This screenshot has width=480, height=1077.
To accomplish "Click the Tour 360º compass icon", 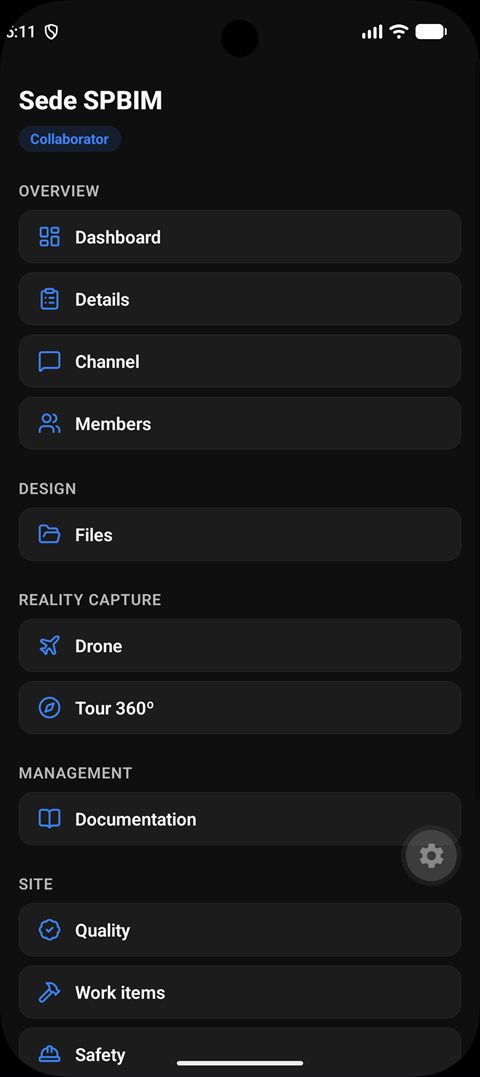I will click(x=49, y=708).
